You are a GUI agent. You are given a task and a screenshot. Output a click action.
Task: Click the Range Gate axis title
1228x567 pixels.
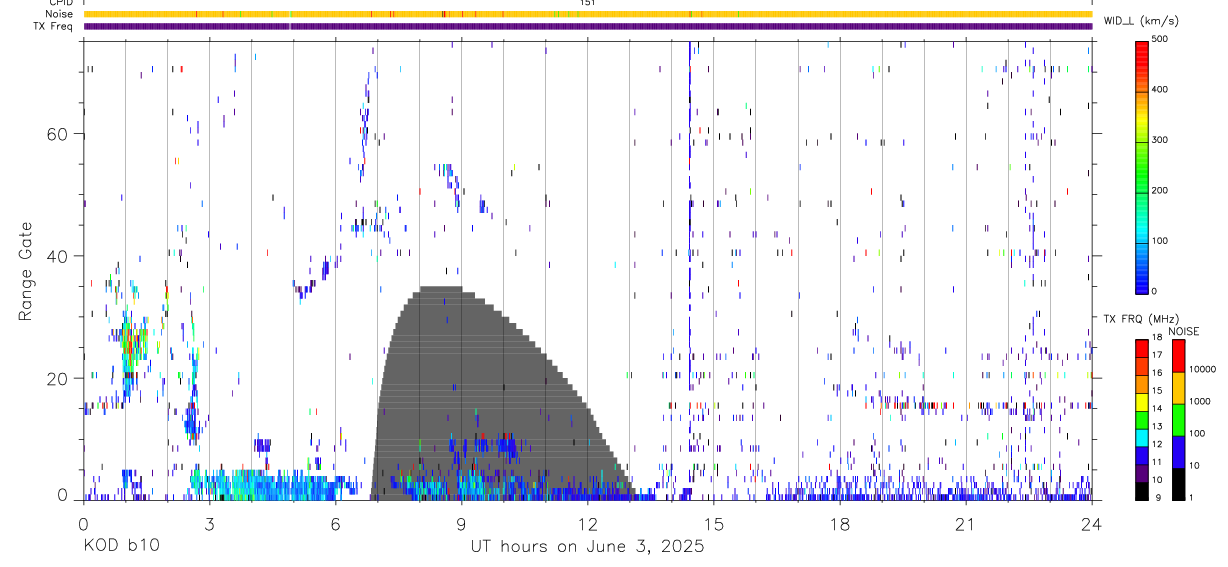(x=26, y=271)
